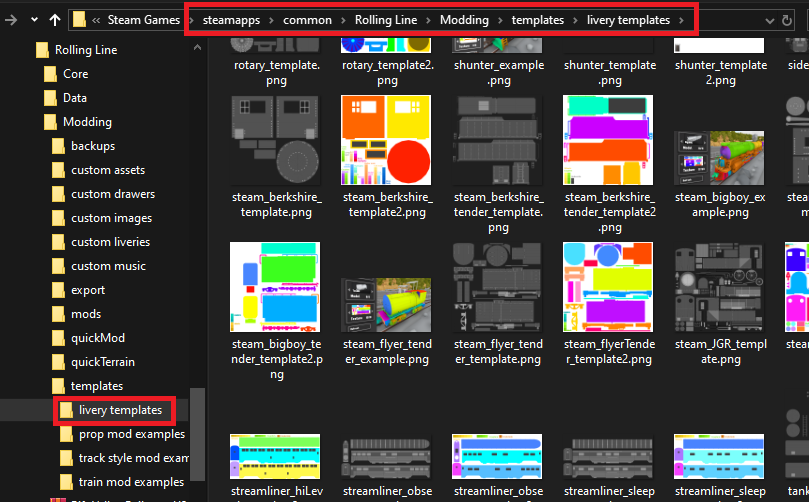Image resolution: width=809 pixels, height=502 pixels.
Task: Click the steamapps breadcrumb
Action: pos(231,20)
